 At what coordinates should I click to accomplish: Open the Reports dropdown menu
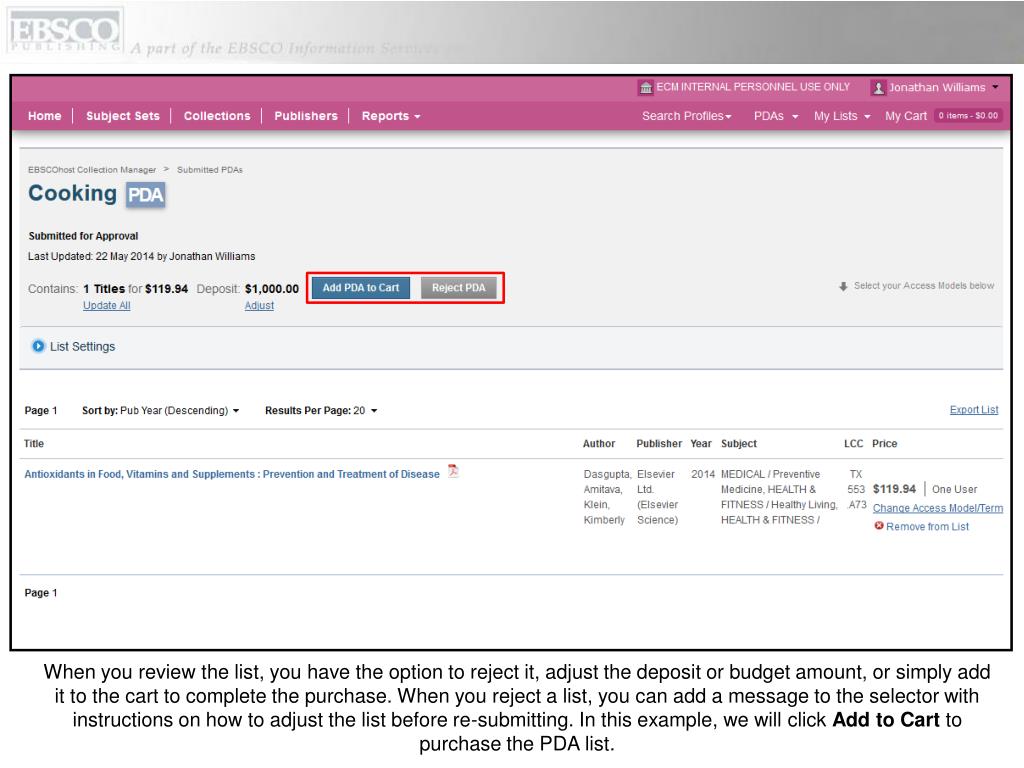[391, 116]
